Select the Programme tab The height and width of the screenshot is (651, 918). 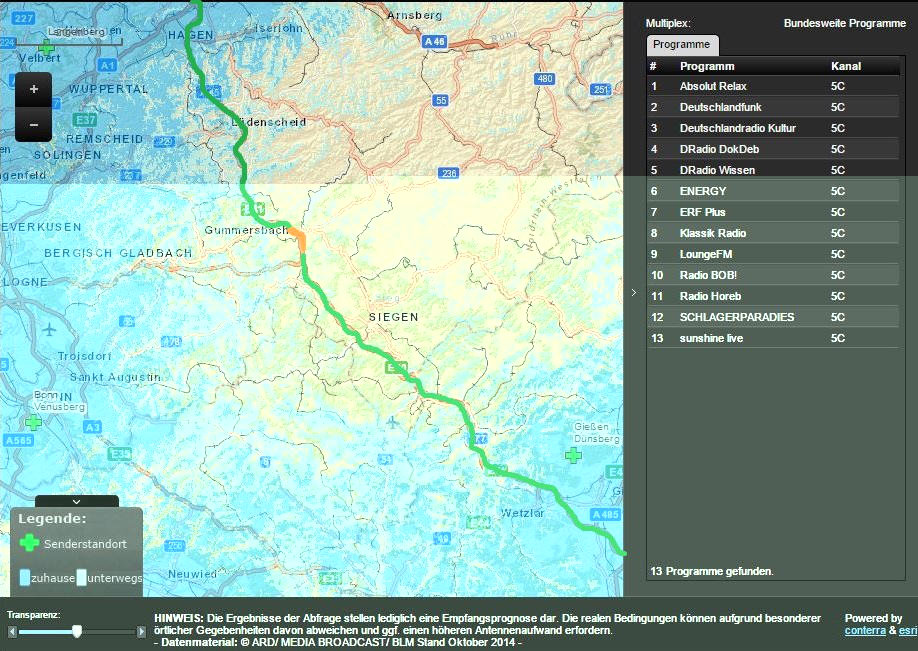[682, 45]
